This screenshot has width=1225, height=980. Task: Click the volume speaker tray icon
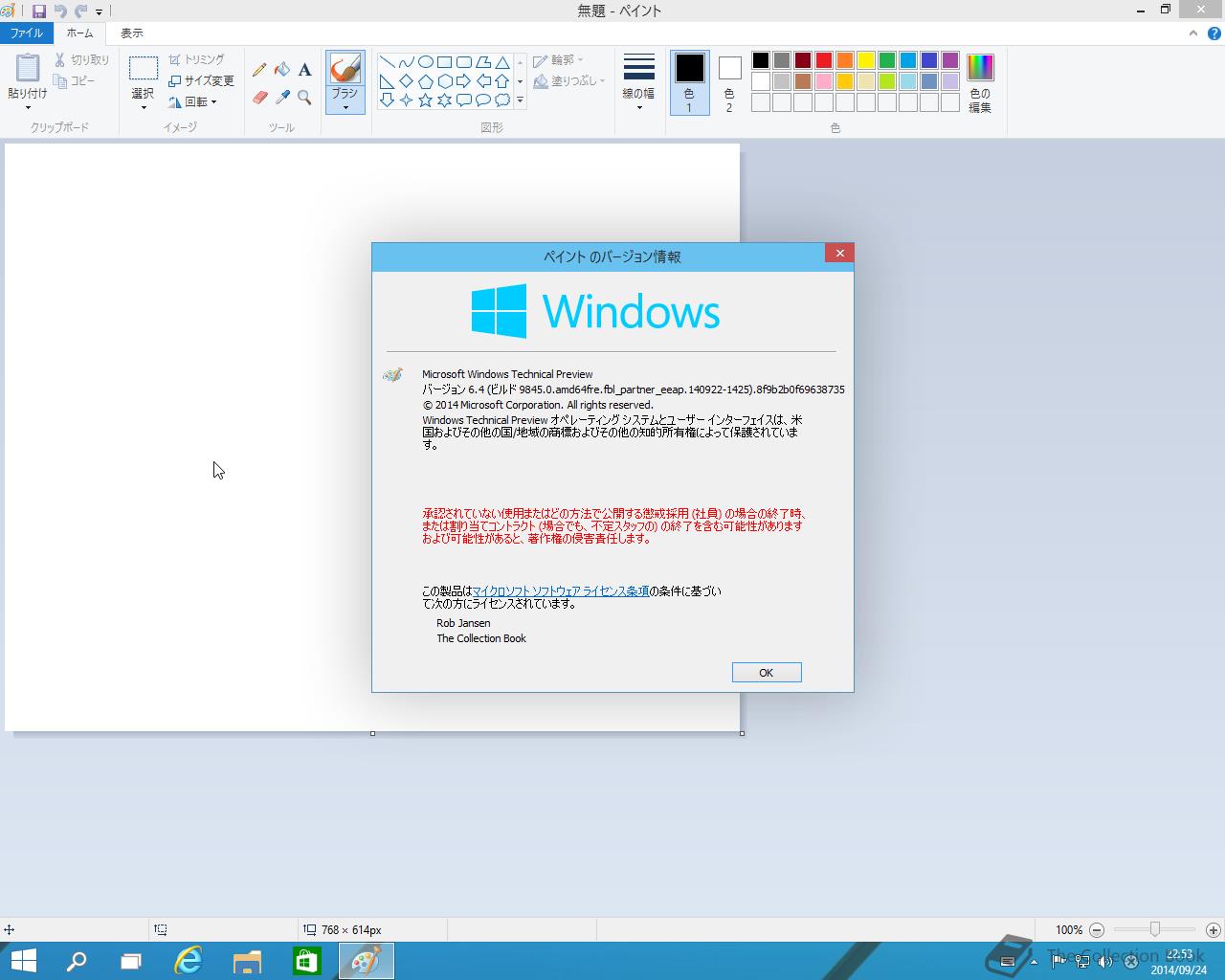click(x=1105, y=962)
